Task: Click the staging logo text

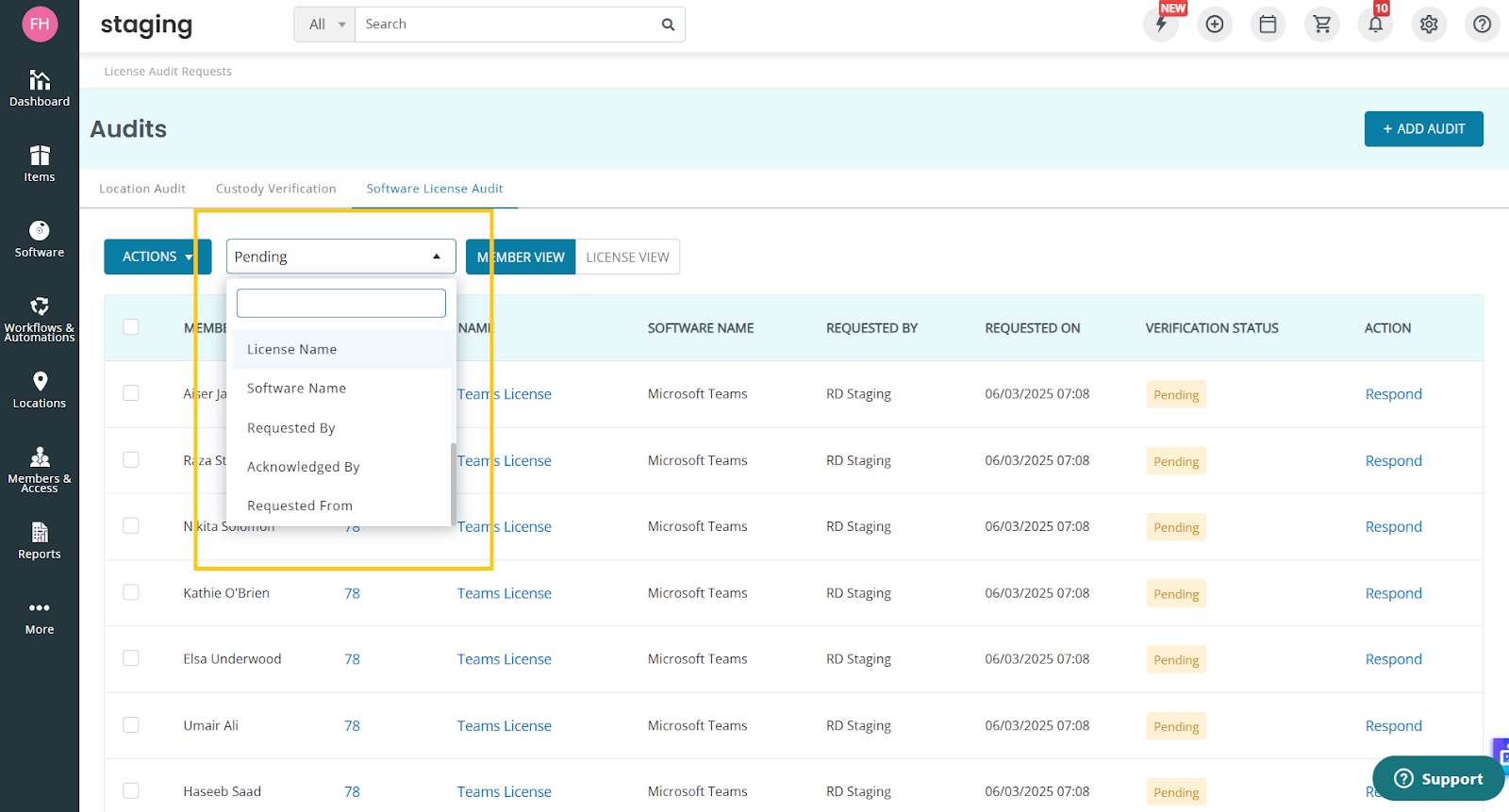Action: (x=146, y=25)
